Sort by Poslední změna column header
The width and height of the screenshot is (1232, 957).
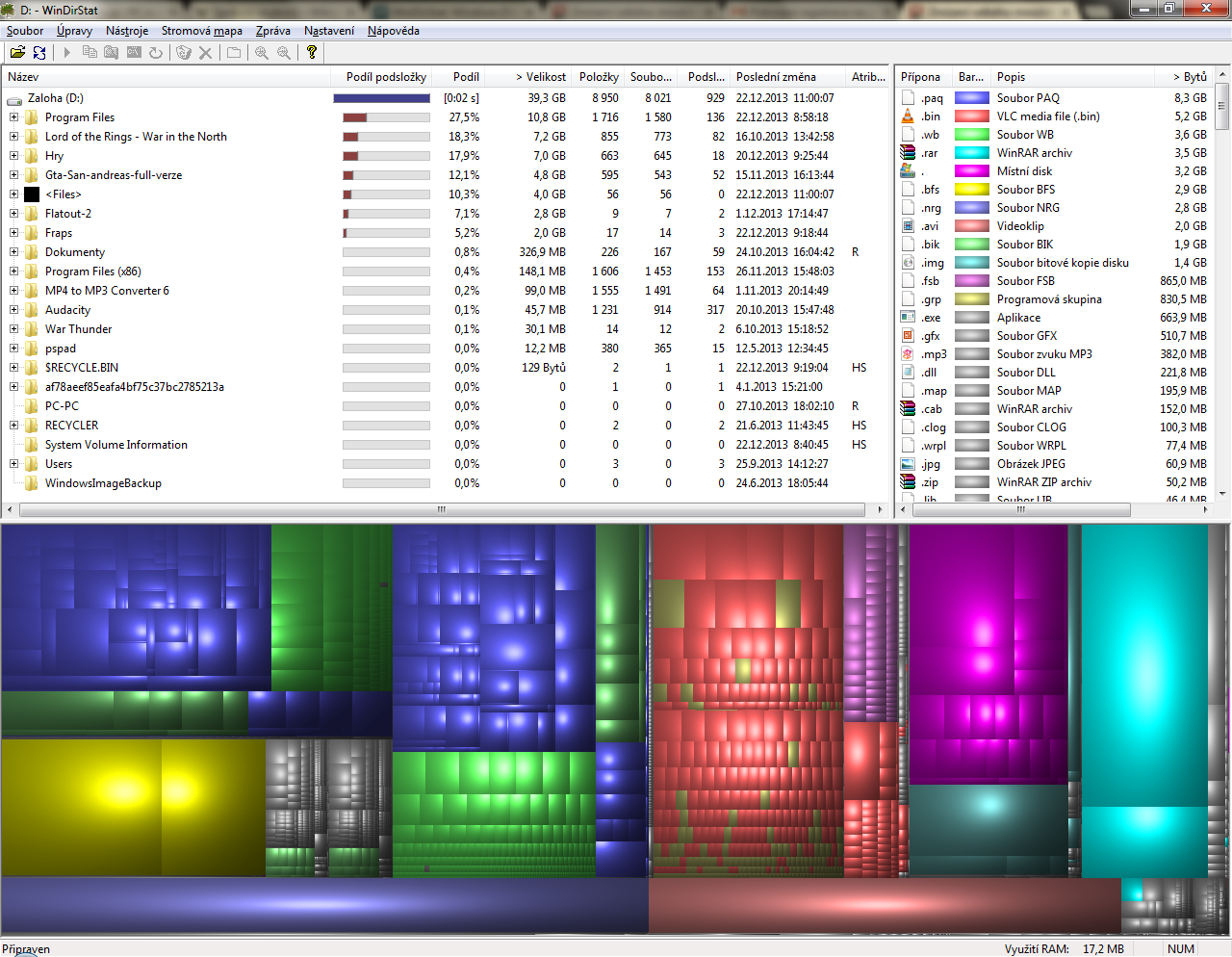click(788, 77)
